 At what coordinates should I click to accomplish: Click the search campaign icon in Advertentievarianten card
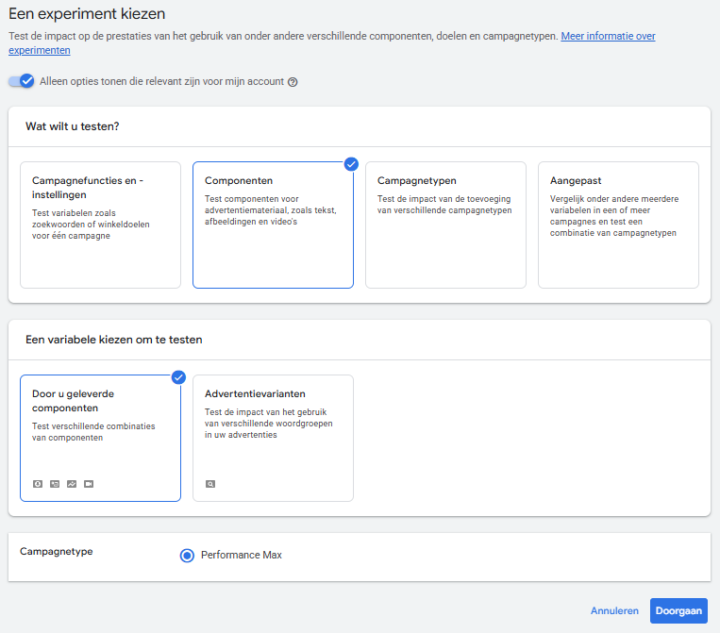point(210,484)
